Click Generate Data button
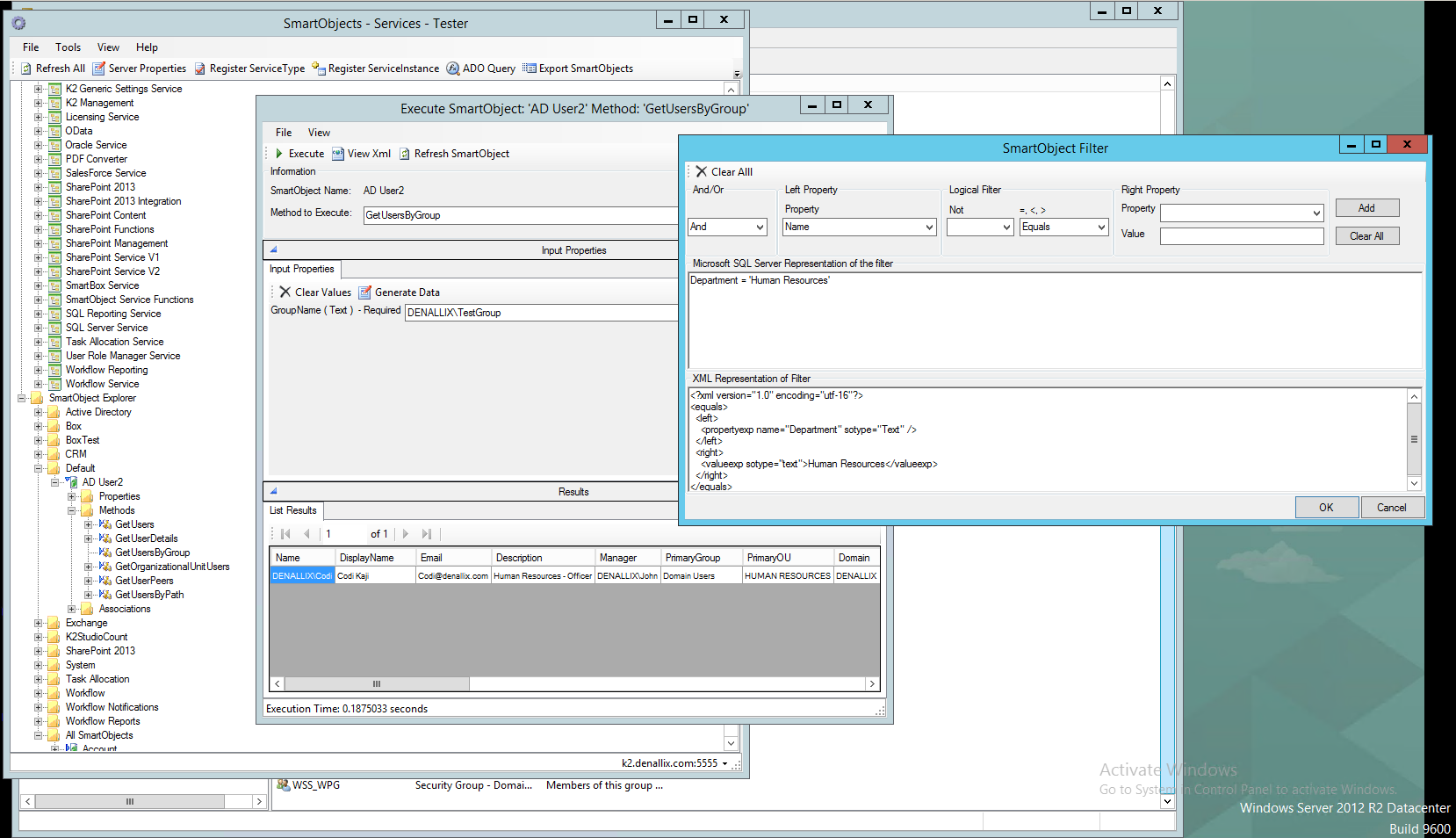The image size is (1456, 838). click(x=400, y=293)
